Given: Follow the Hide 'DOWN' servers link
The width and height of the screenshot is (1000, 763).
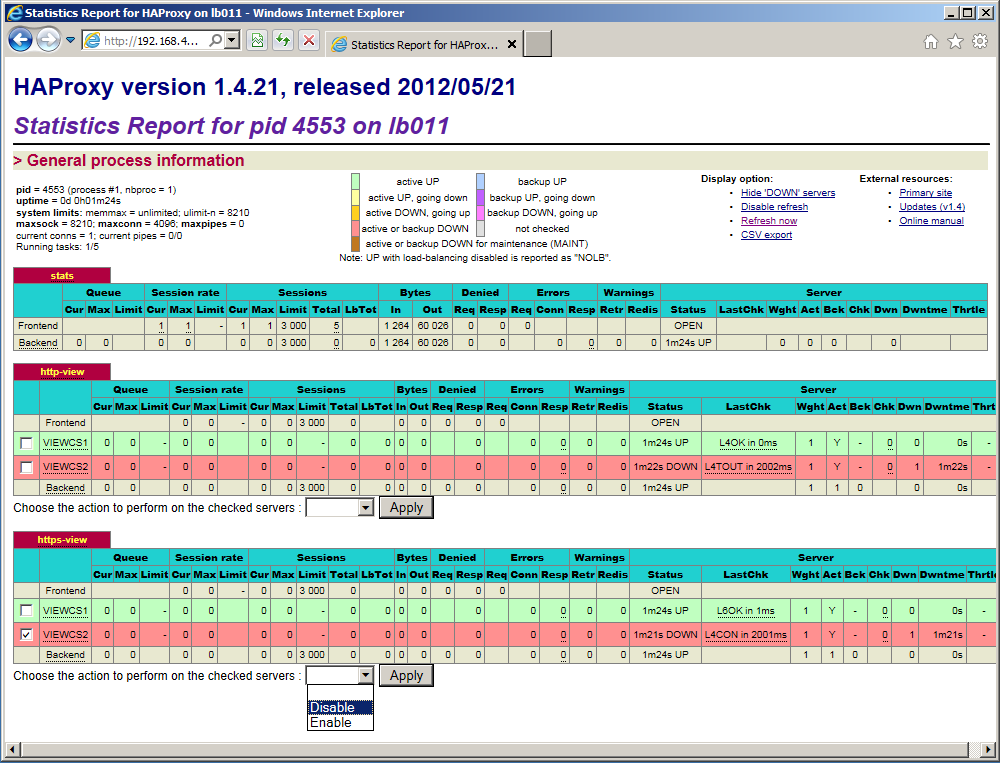Looking at the screenshot, I should [788, 193].
